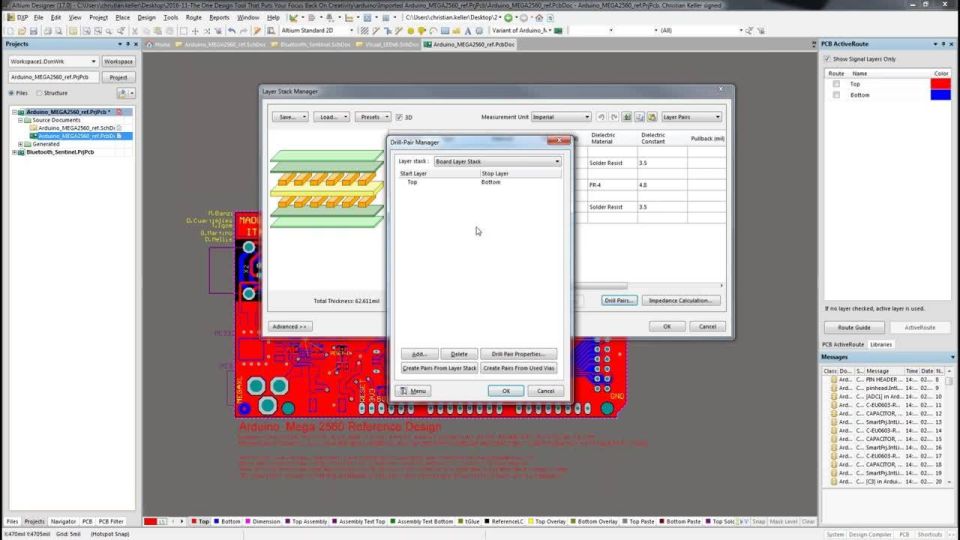
Task: Click the layer set icon in bottom layer bar
Action: pos(162,522)
